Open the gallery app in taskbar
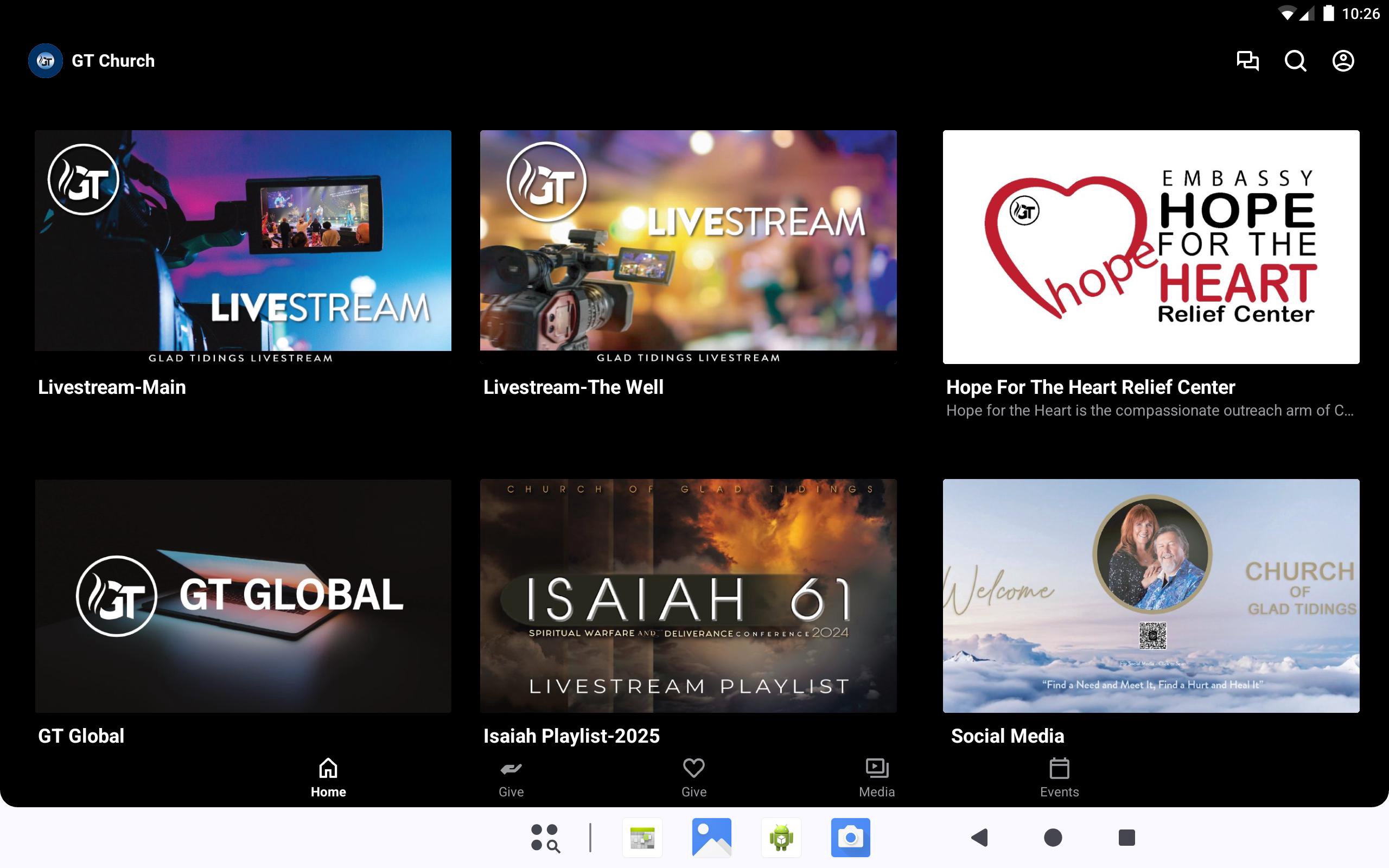Viewport: 1389px width, 868px height. pos(711,837)
